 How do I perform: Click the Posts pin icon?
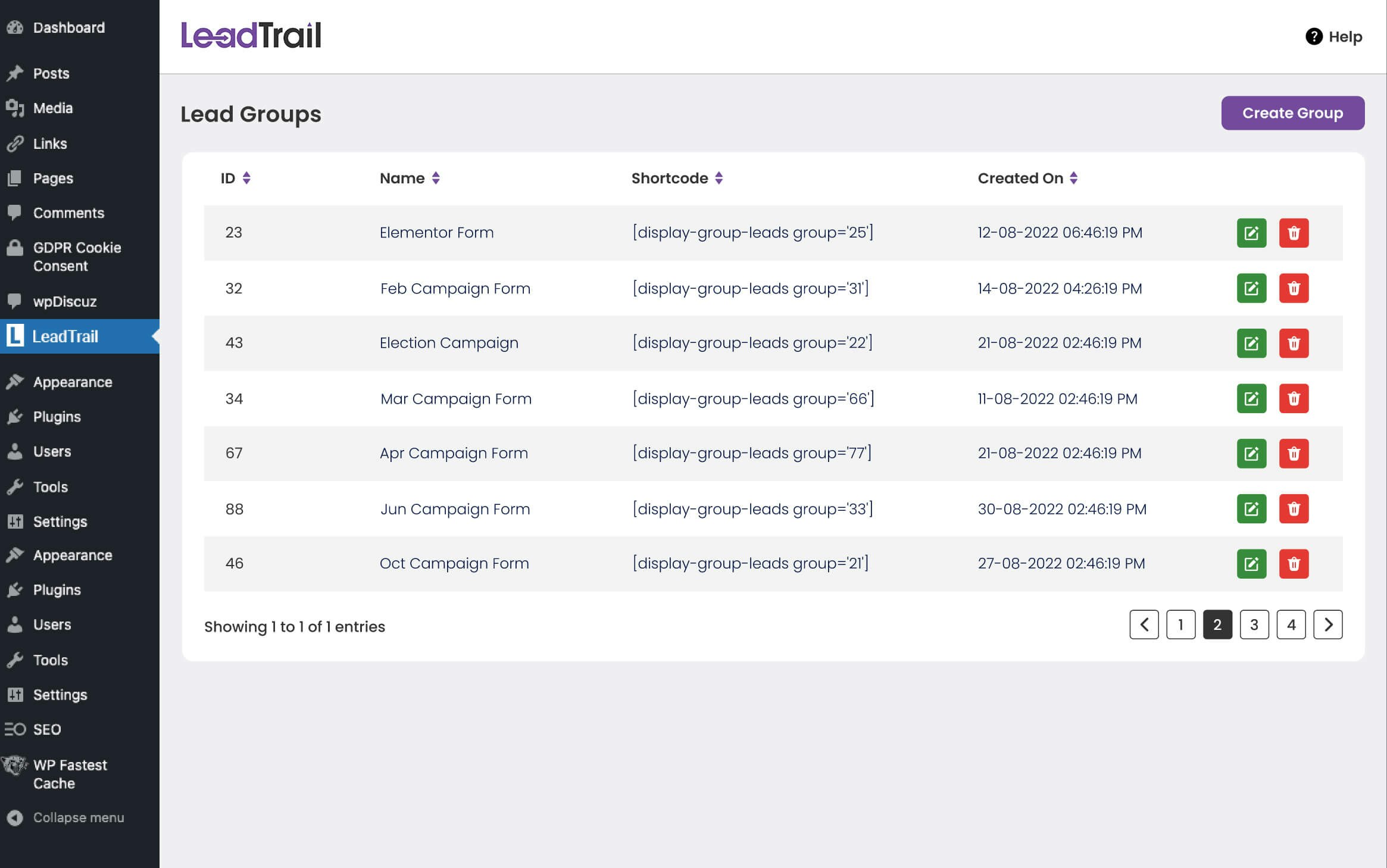coord(15,73)
